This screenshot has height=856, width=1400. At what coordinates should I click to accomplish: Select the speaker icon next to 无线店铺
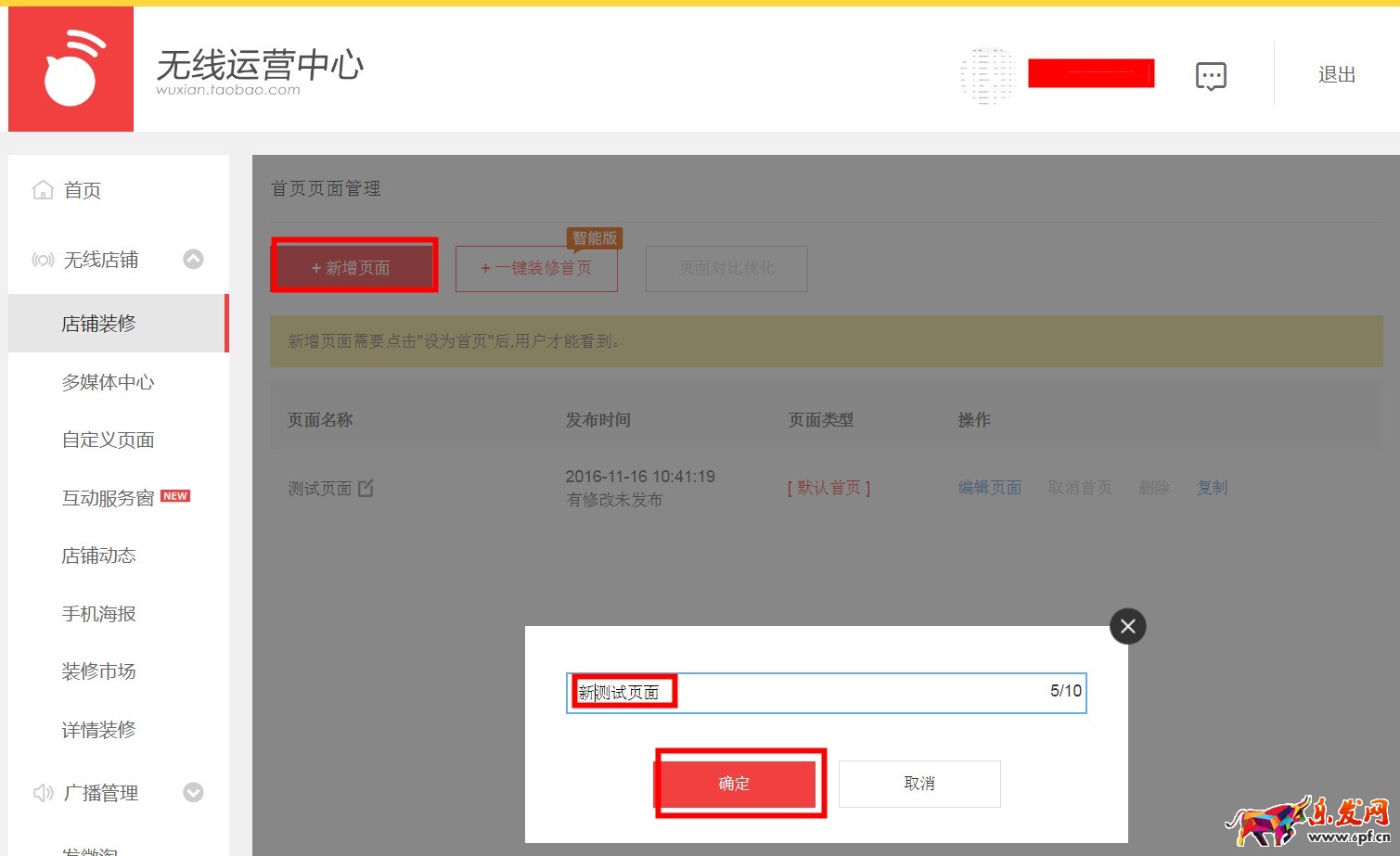[x=43, y=260]
